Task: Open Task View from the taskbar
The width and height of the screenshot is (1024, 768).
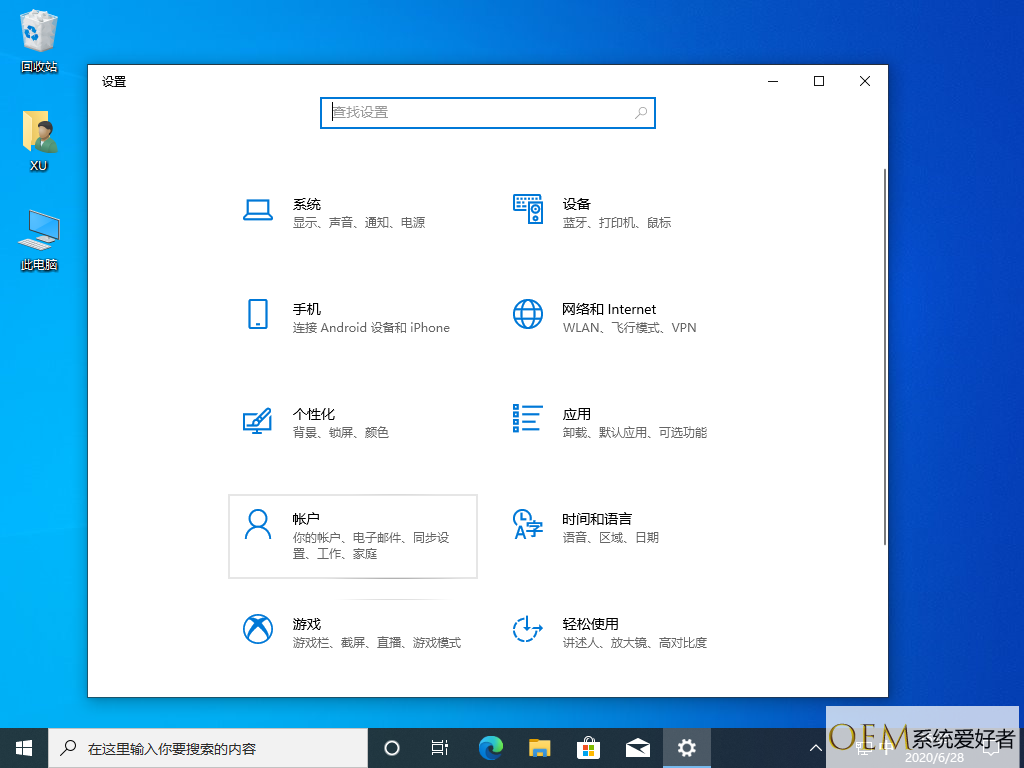Action: [x=439, y=748]
